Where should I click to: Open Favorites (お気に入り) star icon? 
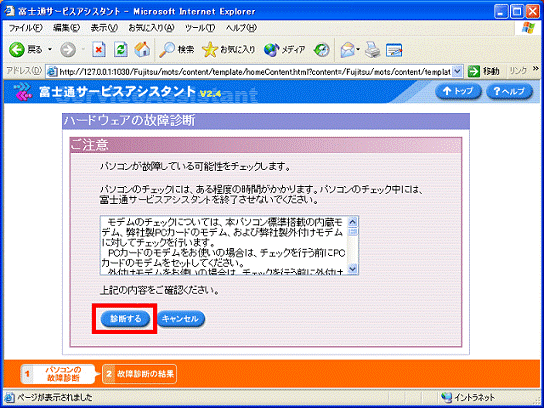[x=210, y=51]
